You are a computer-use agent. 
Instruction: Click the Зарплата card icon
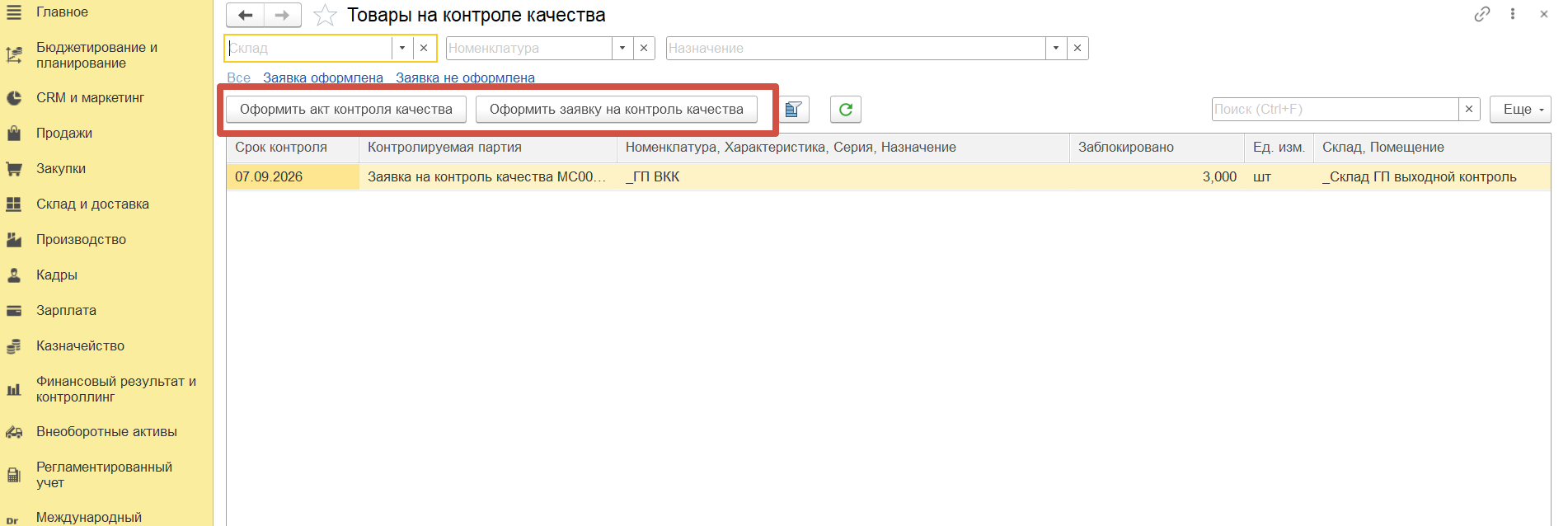tap(14, 311)
